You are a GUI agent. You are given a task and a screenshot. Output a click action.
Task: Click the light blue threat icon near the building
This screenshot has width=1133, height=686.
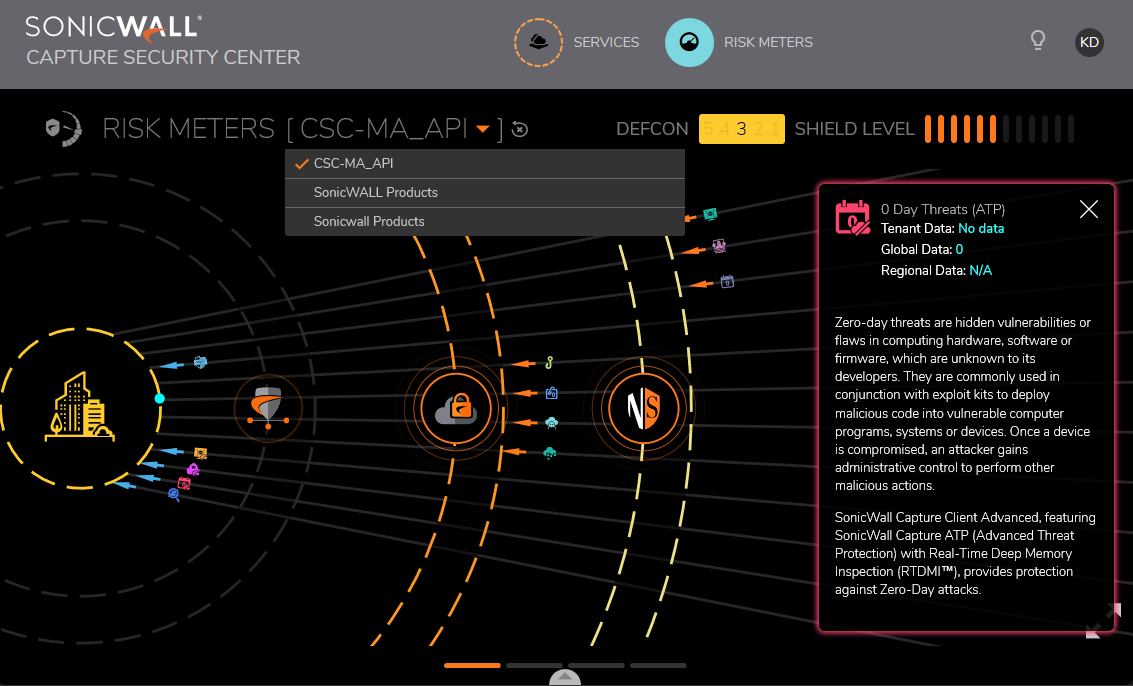pyautogui.click(x=200, y=362)
